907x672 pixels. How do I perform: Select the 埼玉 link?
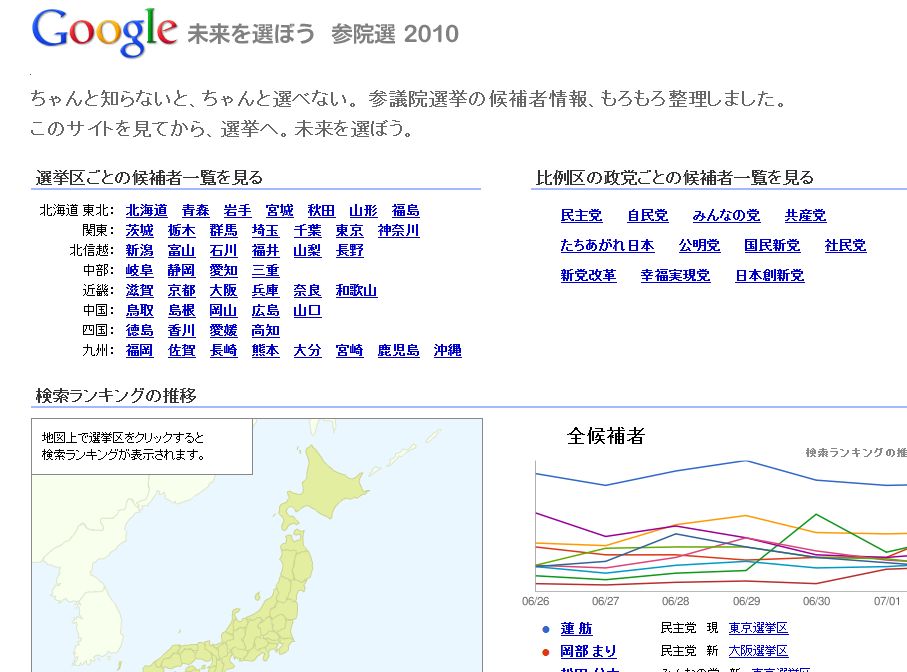[x=266, y=231]
